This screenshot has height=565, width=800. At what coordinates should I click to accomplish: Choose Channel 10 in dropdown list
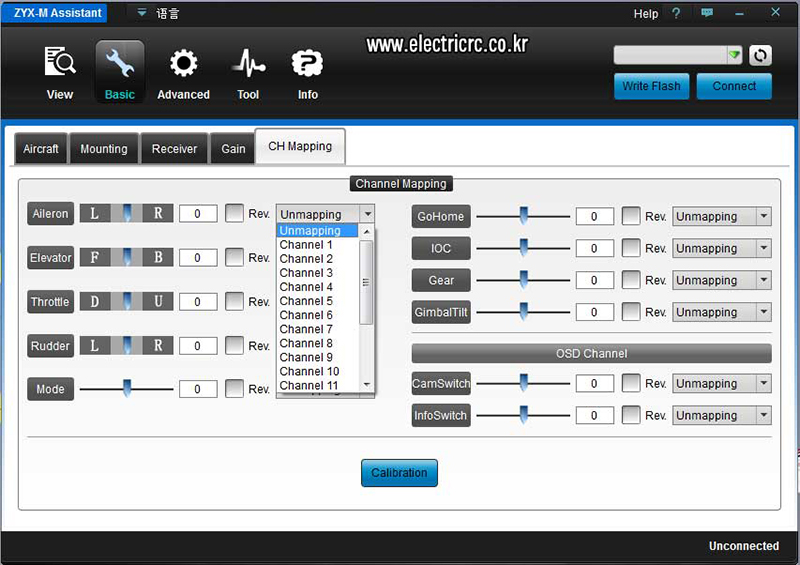pyautogui.click(x=317, y=371)
